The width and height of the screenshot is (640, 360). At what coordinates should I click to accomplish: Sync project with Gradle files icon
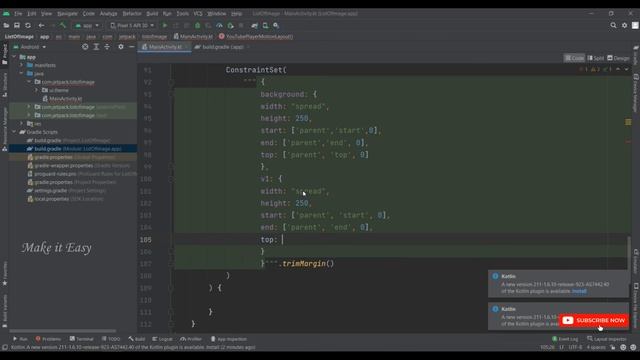click(x=255, y=25)
